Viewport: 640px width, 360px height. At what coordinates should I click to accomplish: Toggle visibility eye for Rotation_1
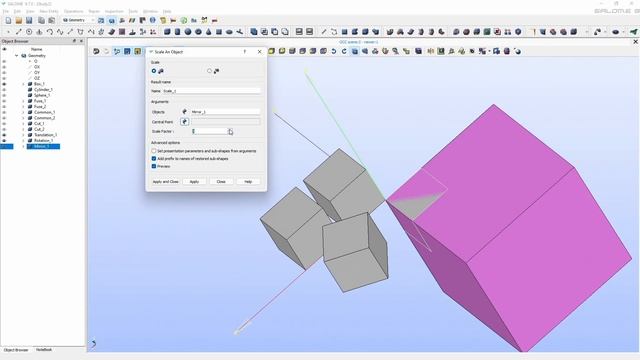click(x=4, y=140)
